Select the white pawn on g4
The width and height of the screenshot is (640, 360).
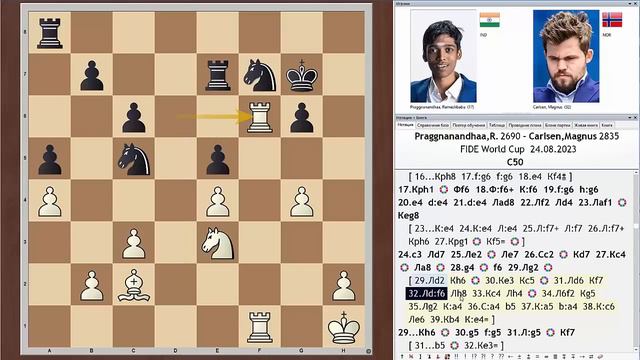point(302,201)
